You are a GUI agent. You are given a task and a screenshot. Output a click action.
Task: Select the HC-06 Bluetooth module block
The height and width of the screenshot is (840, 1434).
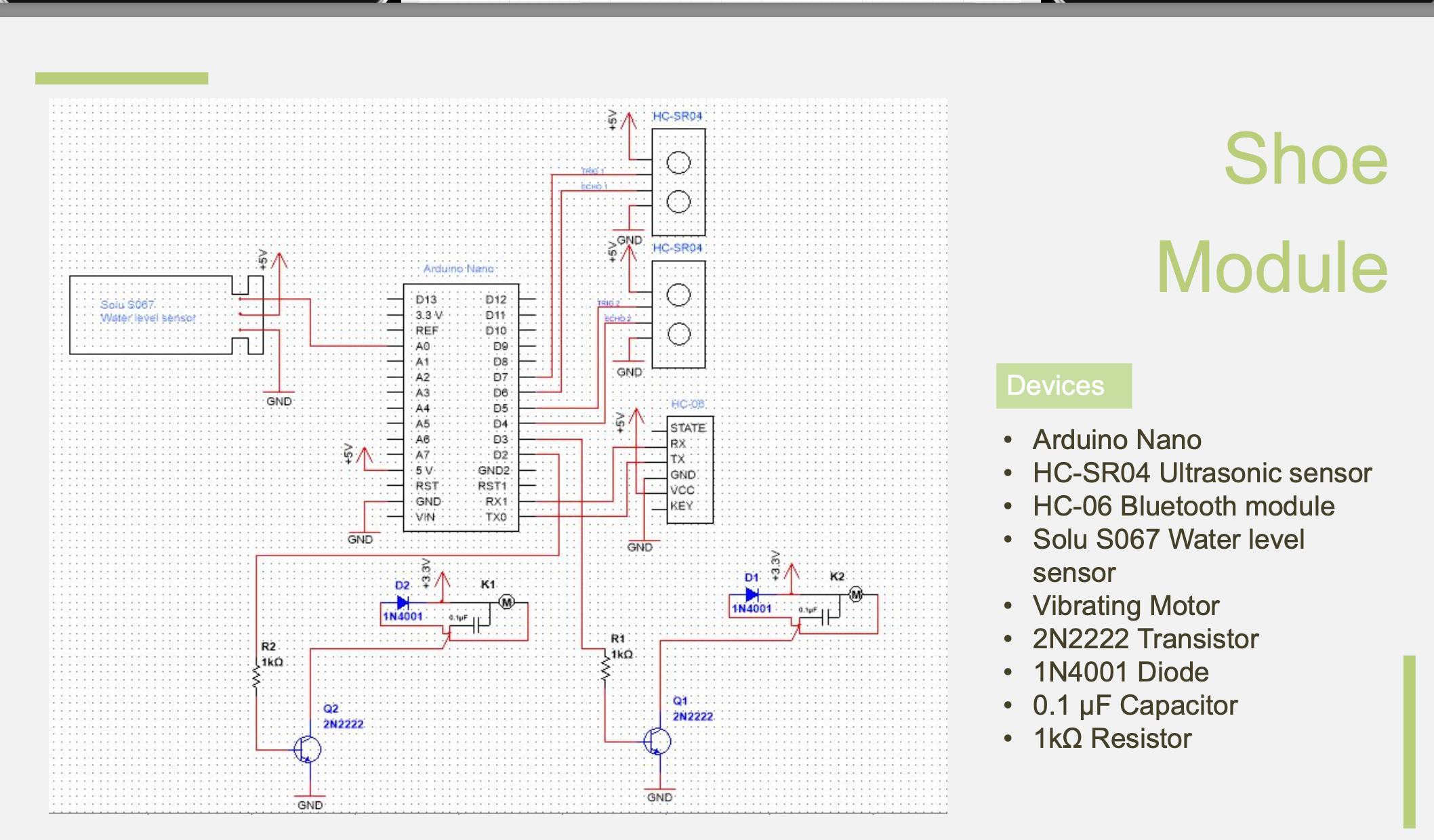point(689,469)
